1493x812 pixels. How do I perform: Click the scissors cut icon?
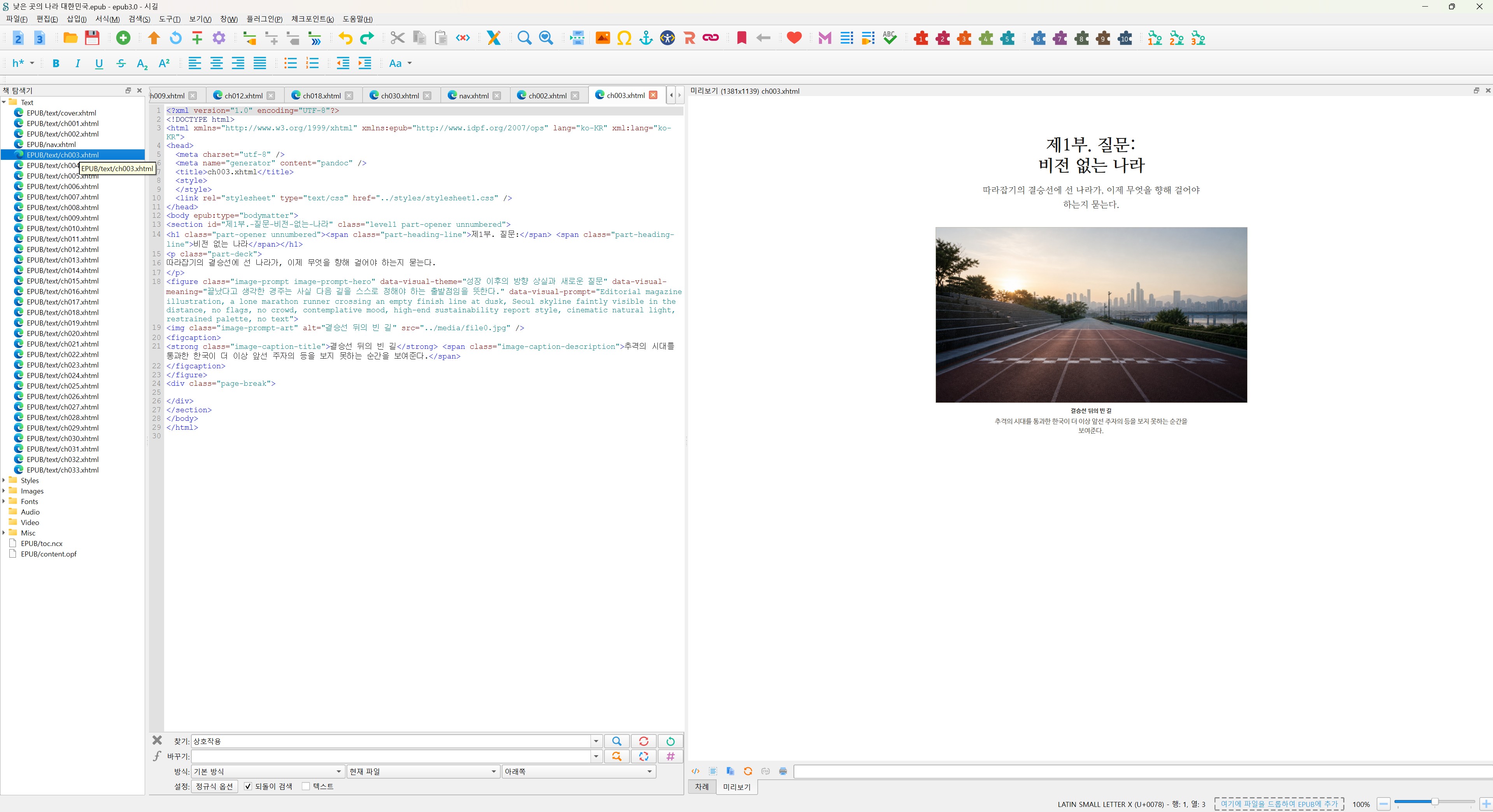397,38
